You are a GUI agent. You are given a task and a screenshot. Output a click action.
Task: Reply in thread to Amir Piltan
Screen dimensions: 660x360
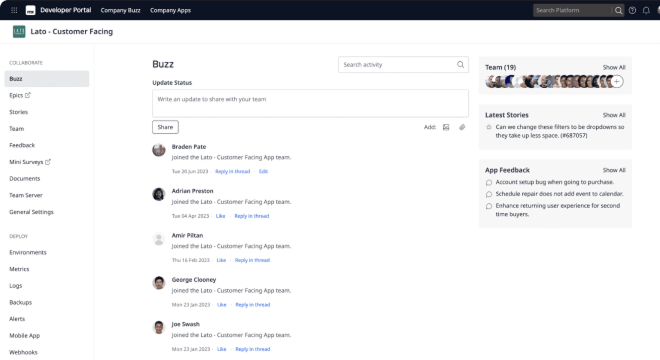pos(252,260)
